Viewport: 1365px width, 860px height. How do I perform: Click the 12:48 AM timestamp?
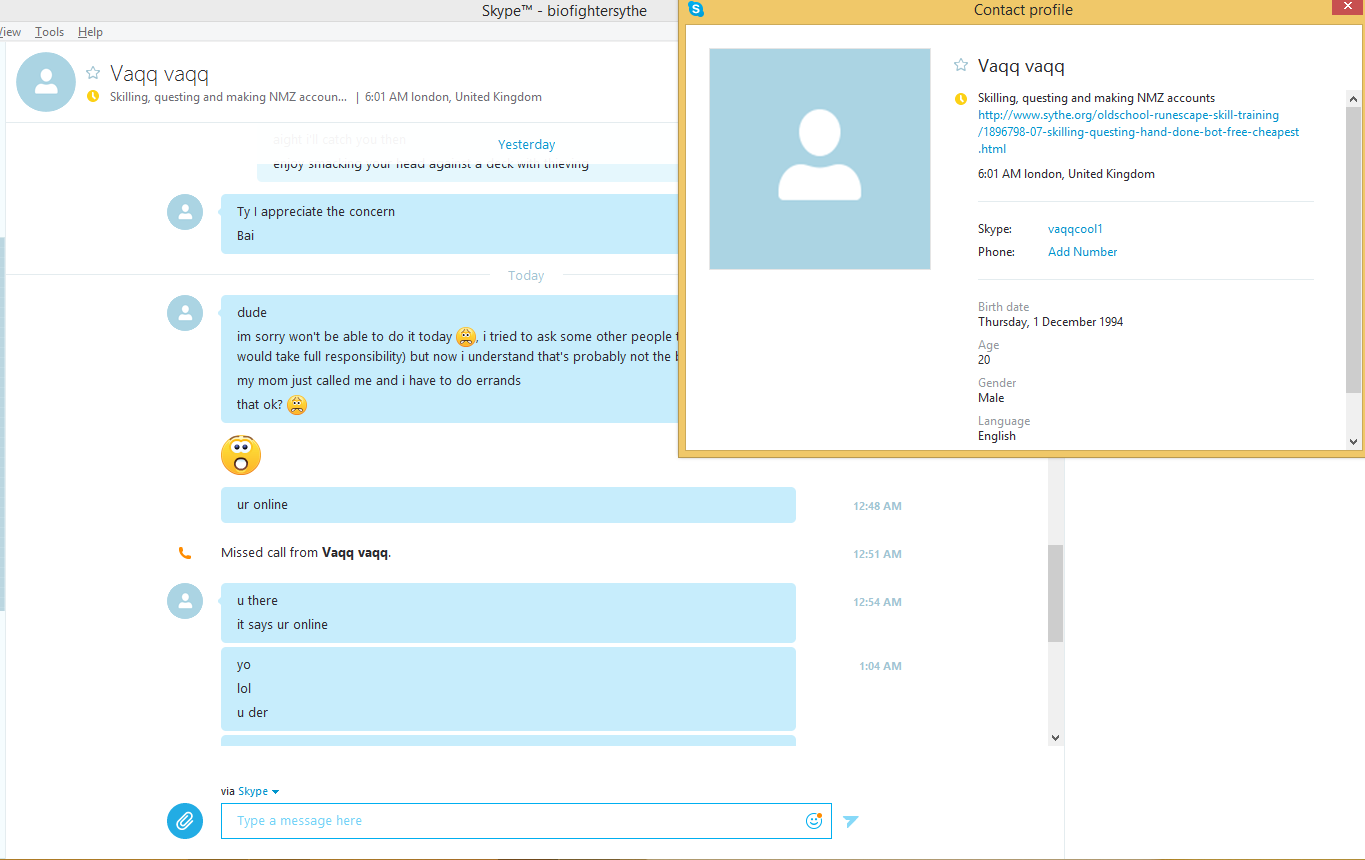click(x=877, y=506)
